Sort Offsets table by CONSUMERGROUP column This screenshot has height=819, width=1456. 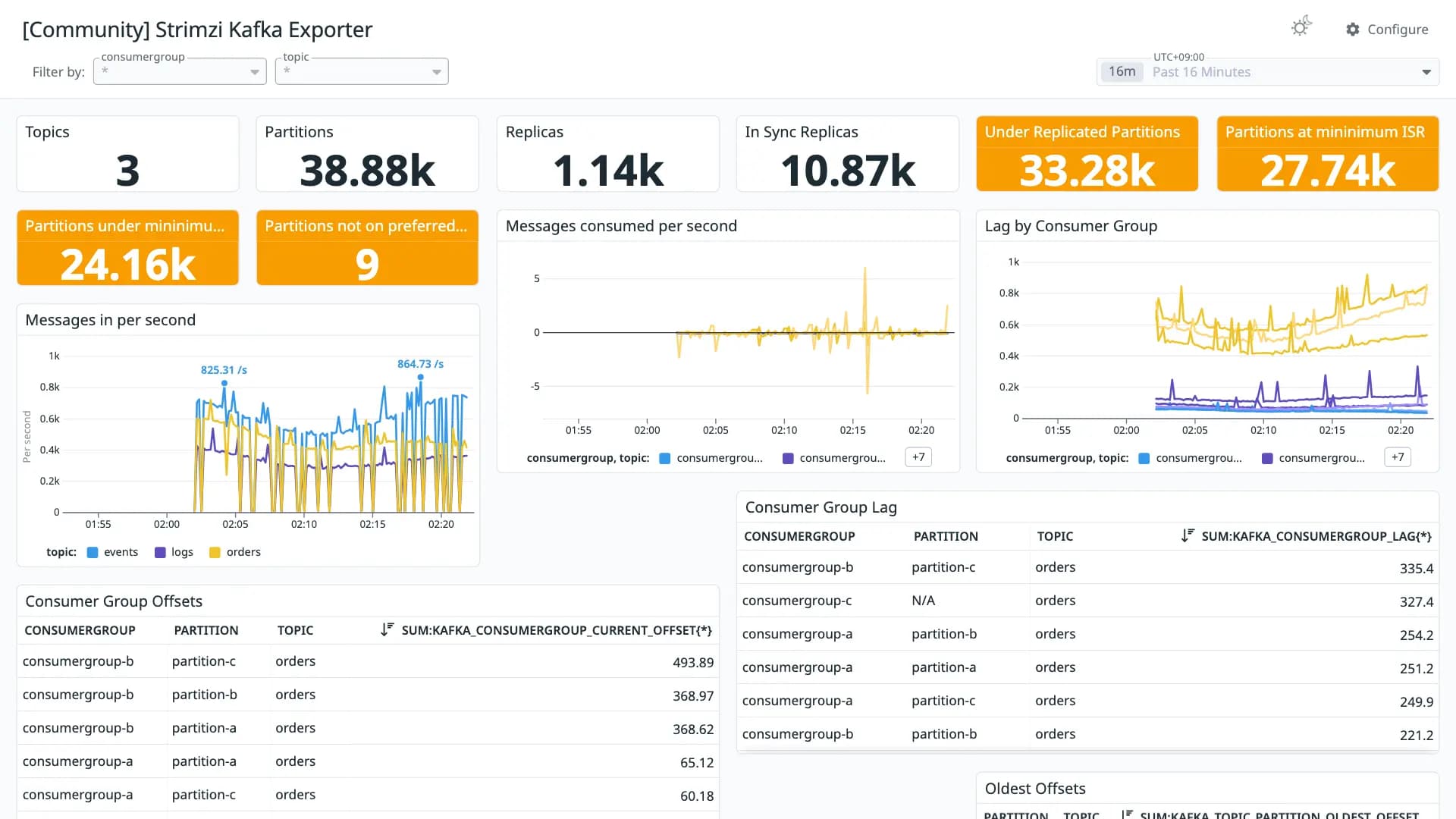pos(80,630)
